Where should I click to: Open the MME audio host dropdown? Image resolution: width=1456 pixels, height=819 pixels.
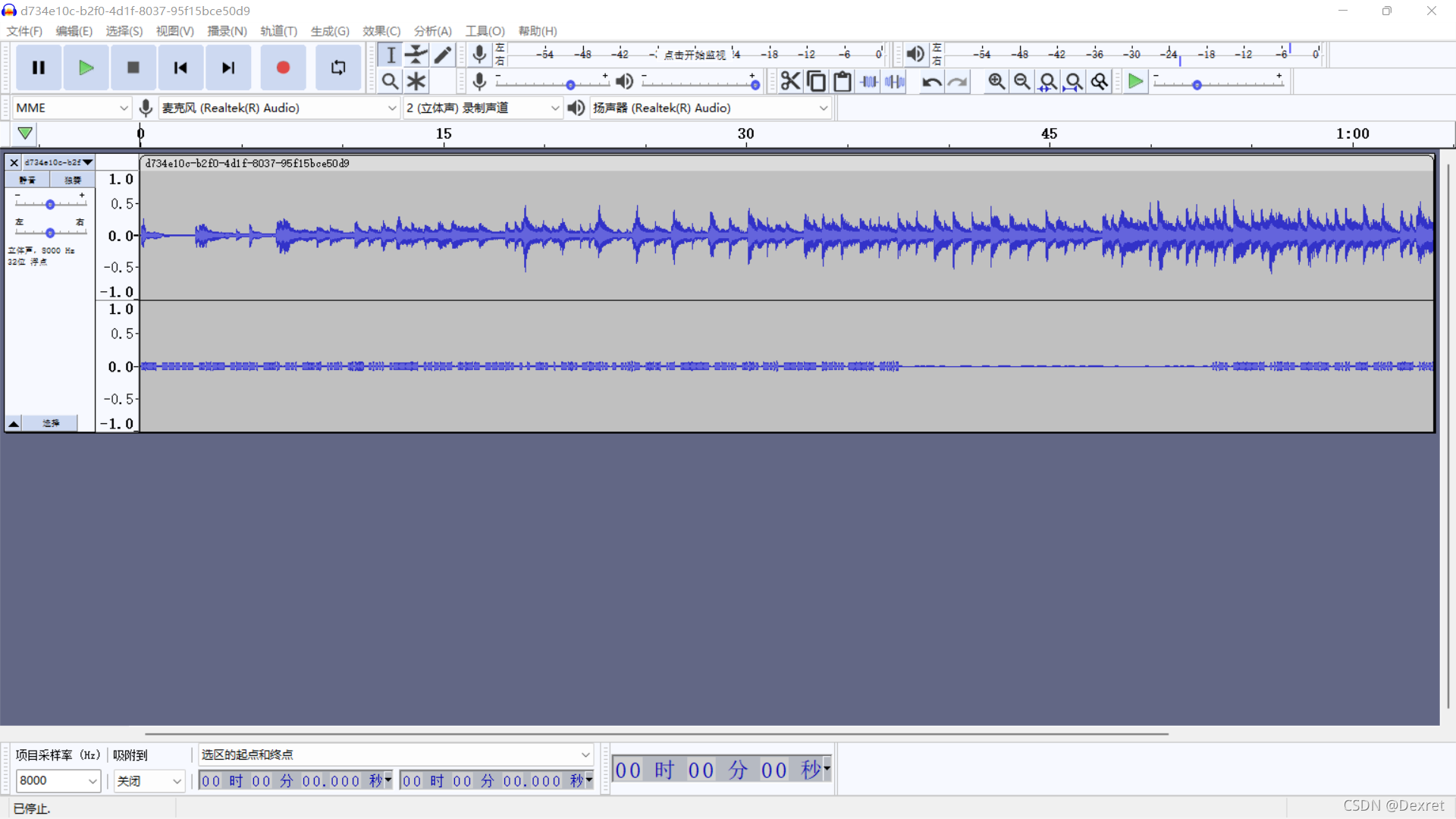point(72,108)
